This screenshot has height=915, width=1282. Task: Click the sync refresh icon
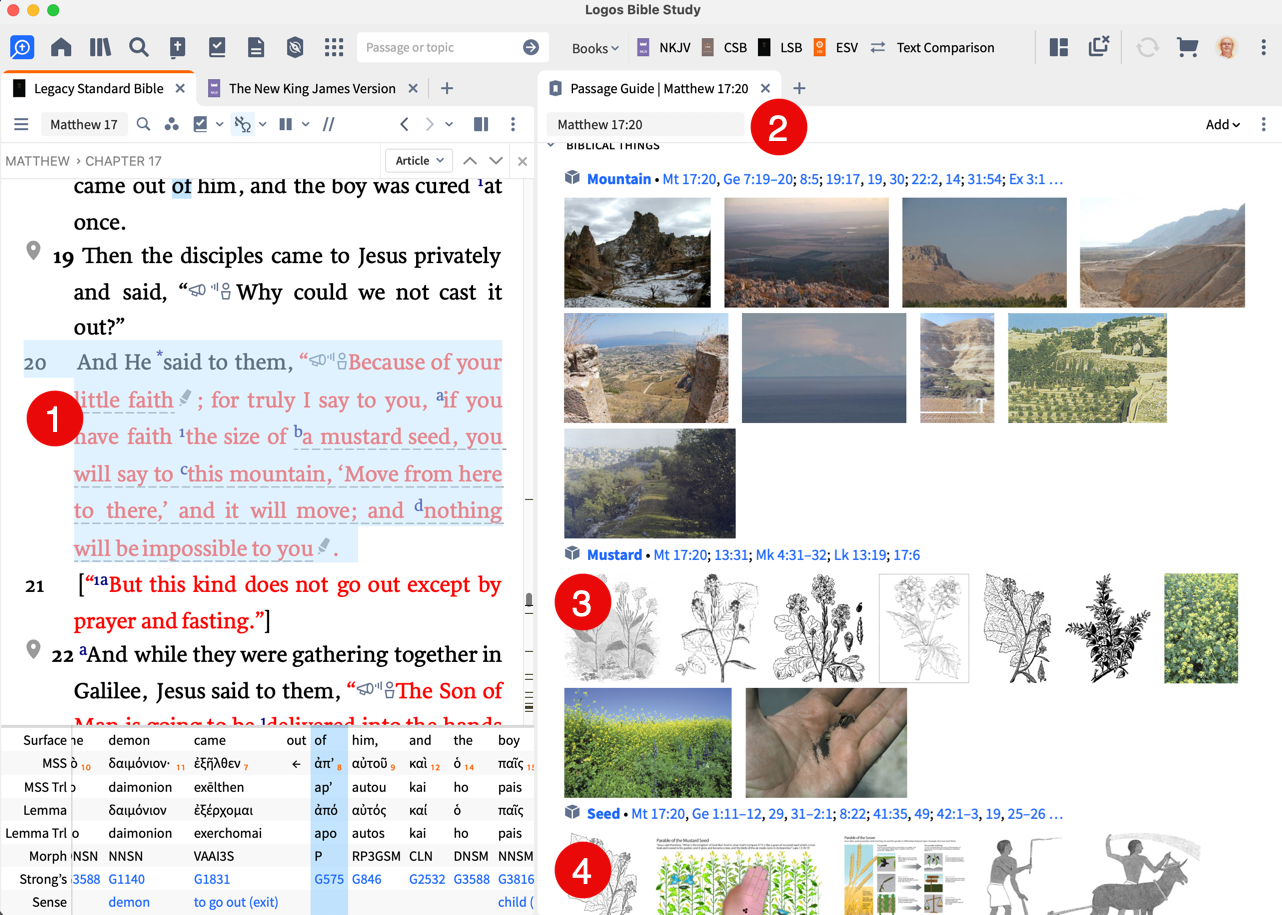click(x=1147, y=47)
